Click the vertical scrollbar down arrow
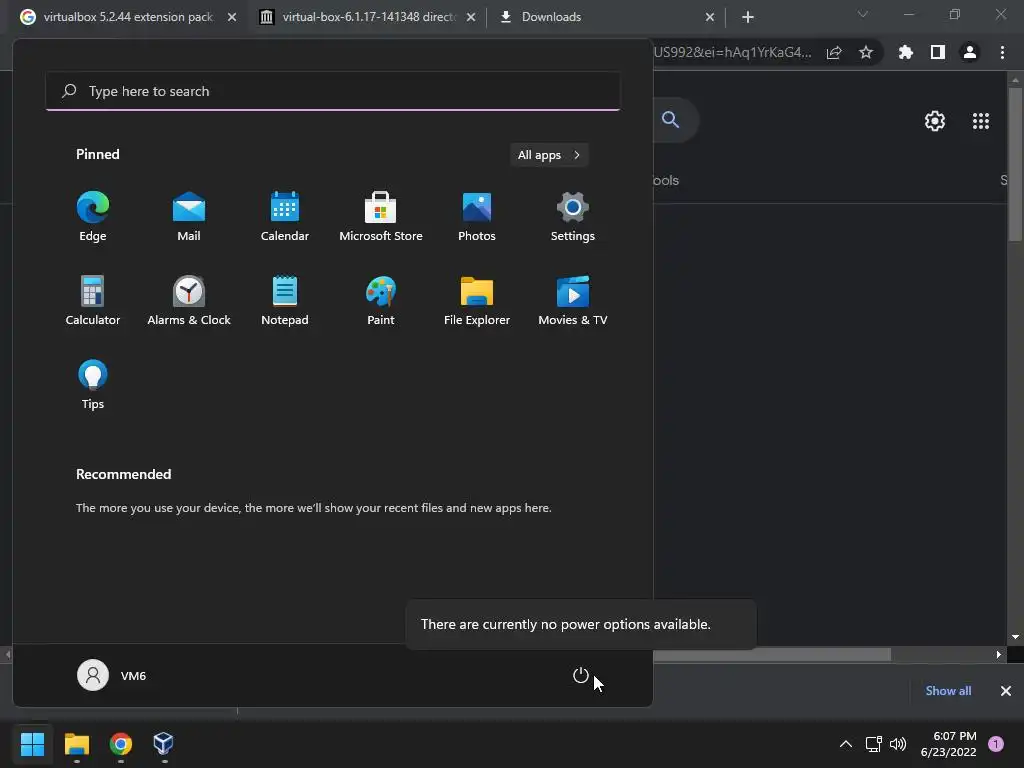Image resolution: width=1024 pixels, height=768 pixels. click(1015, 637)
